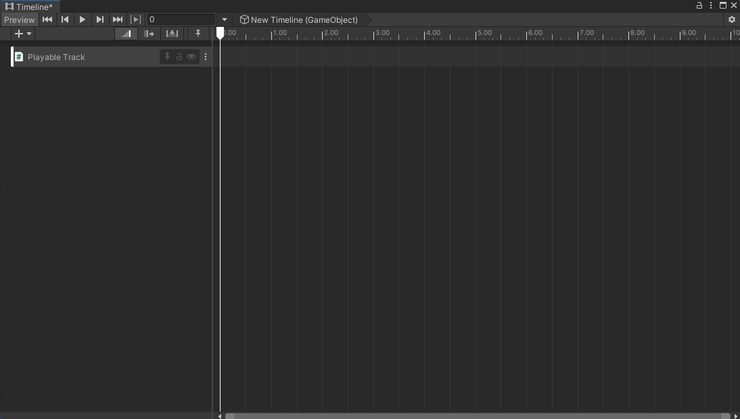Jump to end of timeline
740x419 pixels.
pos(117,19)
